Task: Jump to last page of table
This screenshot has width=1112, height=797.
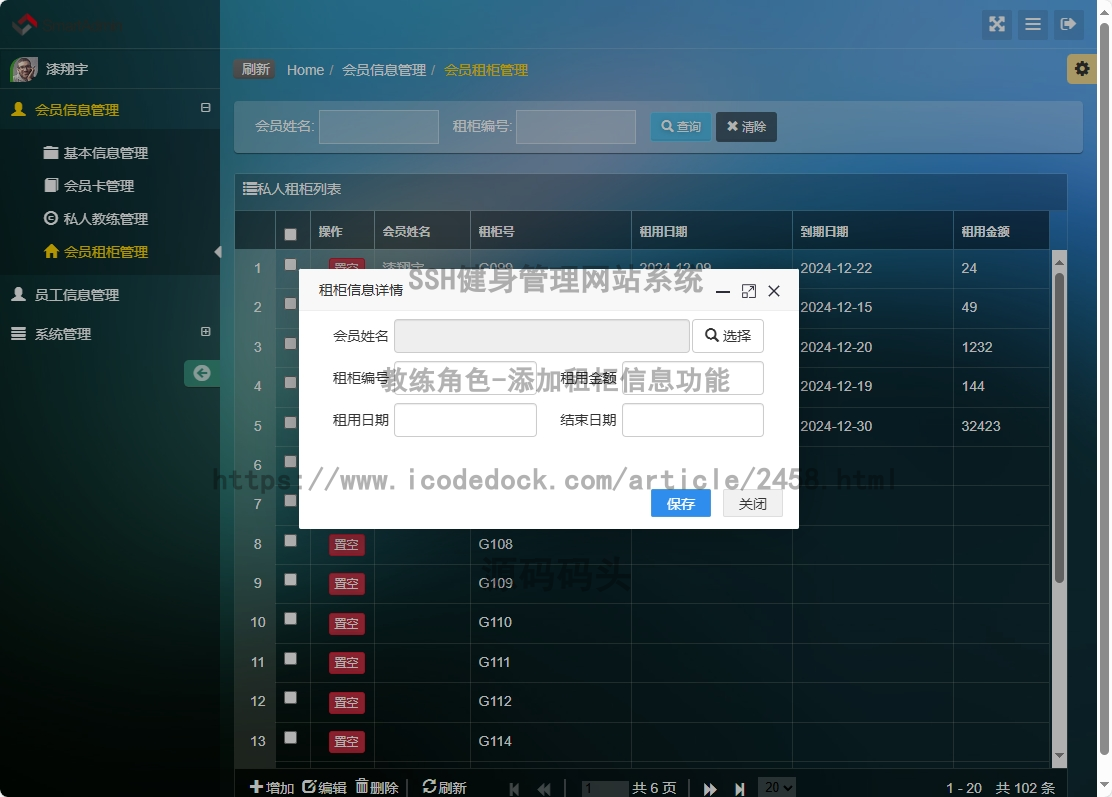Action: (x=740, y=789)
